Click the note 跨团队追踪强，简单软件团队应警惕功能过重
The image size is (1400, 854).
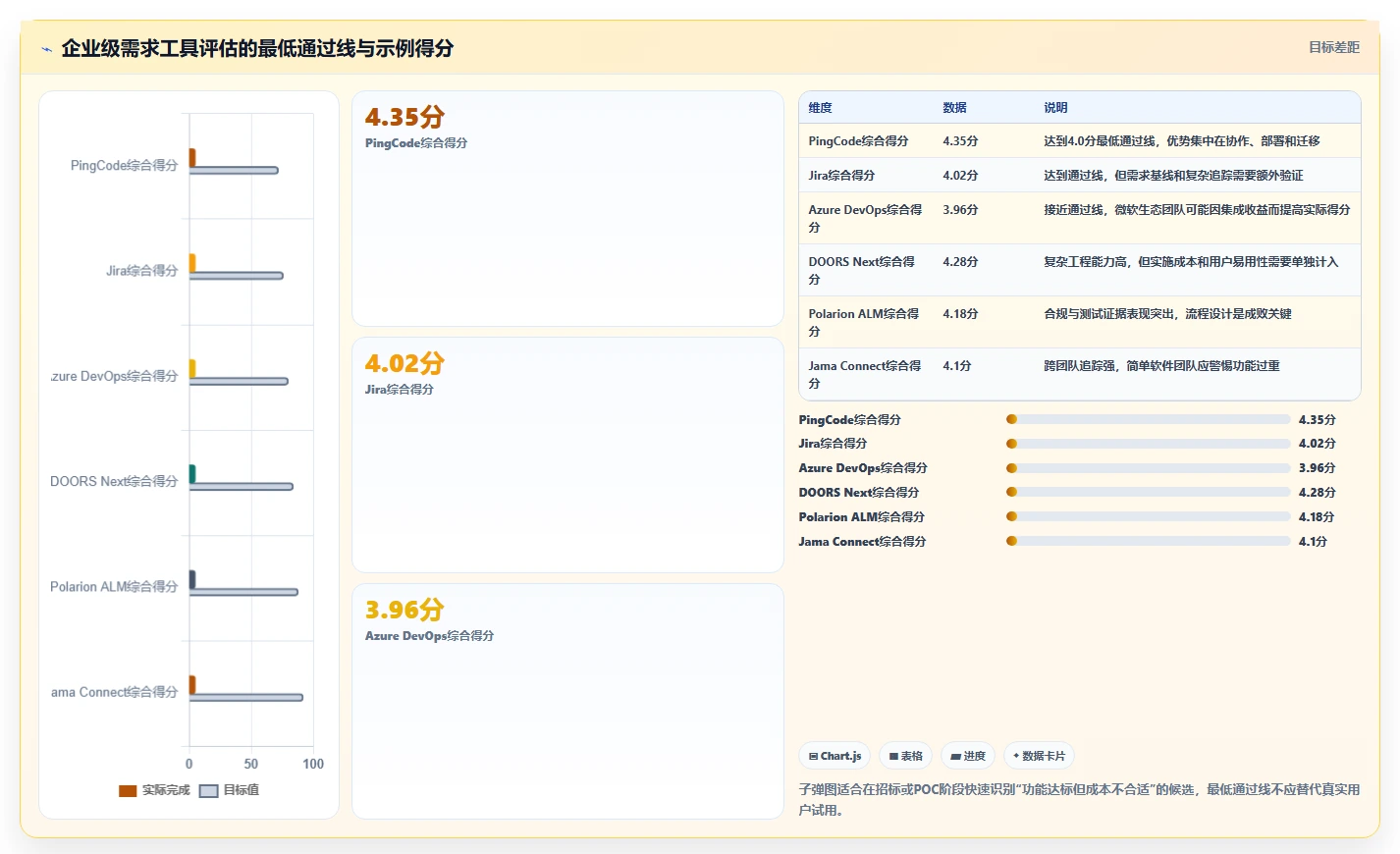click(x=1162, y=366)
